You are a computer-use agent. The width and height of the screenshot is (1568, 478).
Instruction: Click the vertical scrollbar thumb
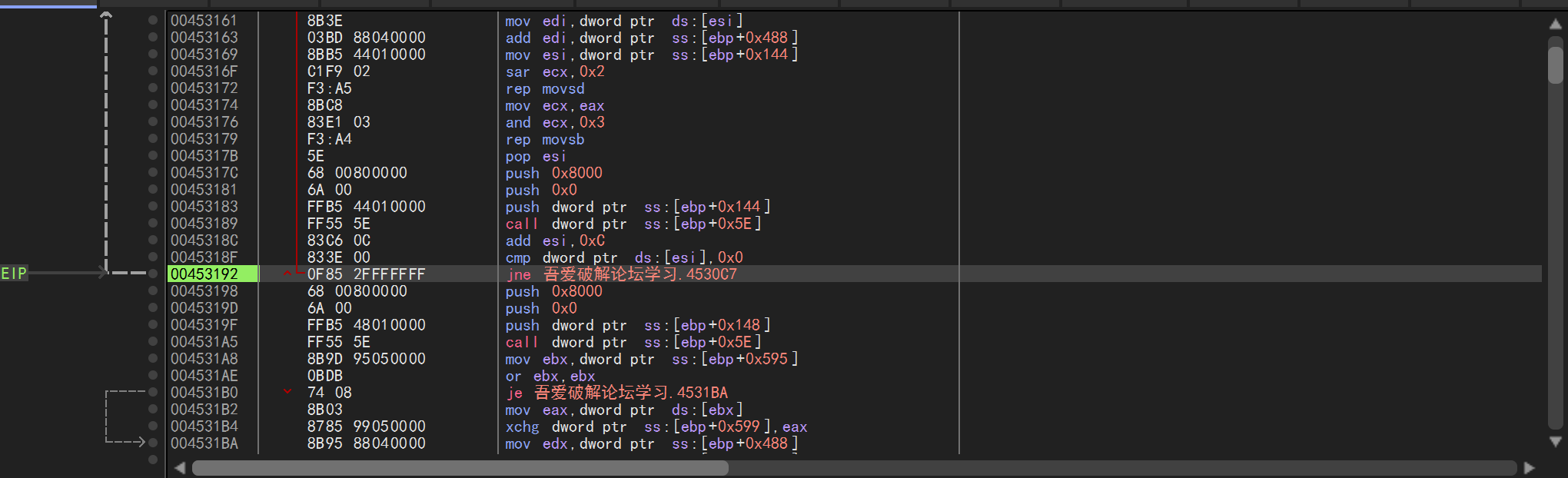click(x=1555, y=65)
